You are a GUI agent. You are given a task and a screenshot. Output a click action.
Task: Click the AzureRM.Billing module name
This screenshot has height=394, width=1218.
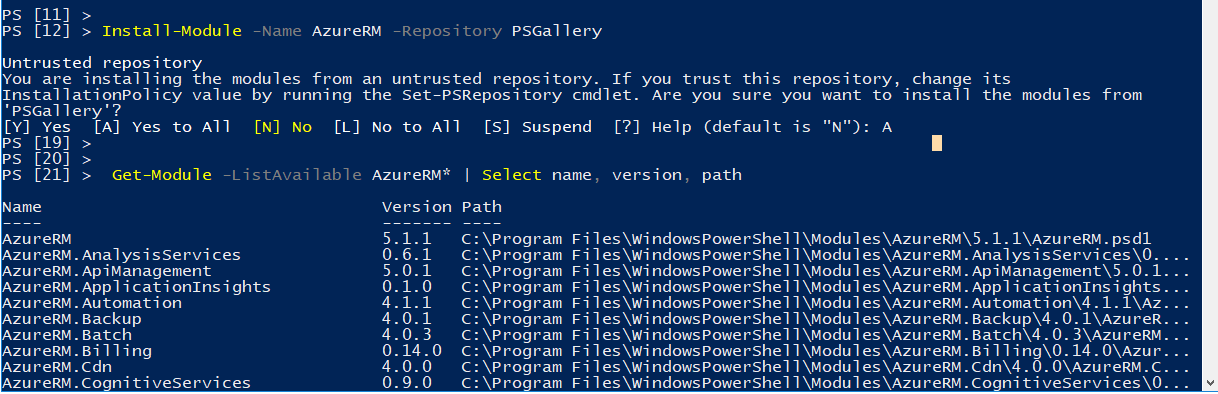(77, 351)
